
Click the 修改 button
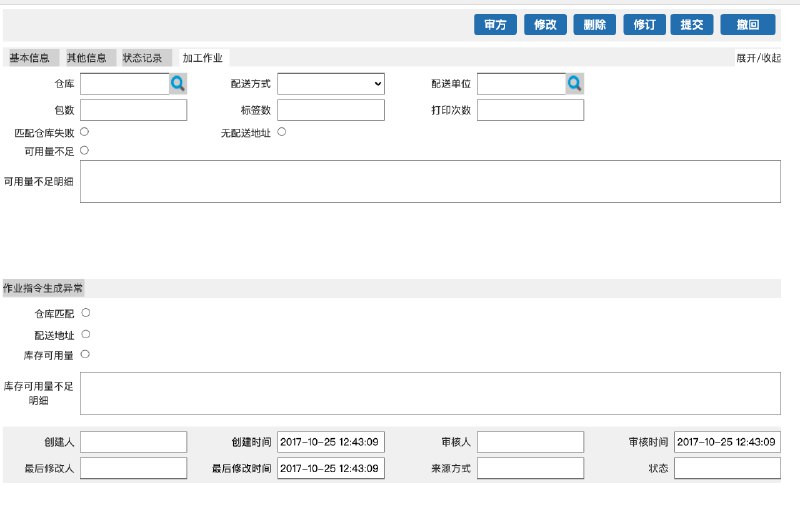(545, 24)
